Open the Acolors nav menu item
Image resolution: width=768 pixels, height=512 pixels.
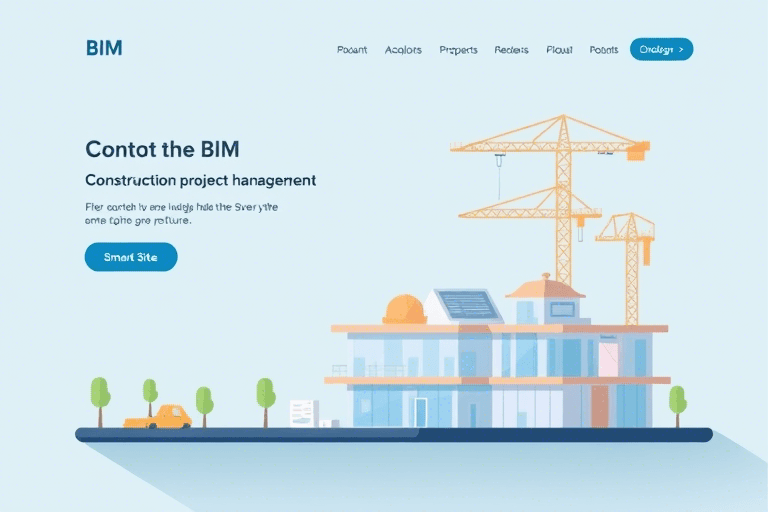click(x=403, y=49)
